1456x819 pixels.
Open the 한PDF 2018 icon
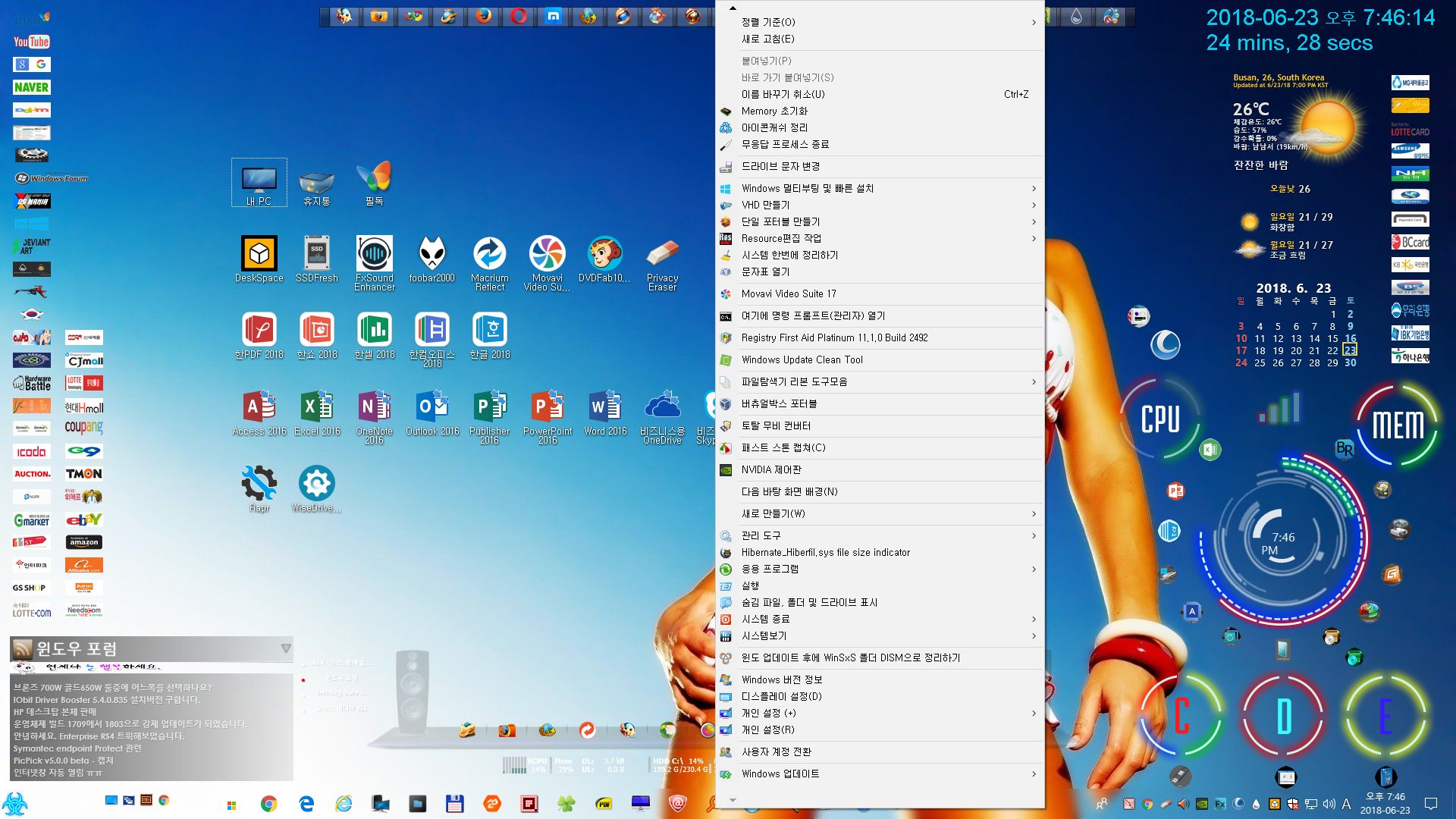pos(259,335)
